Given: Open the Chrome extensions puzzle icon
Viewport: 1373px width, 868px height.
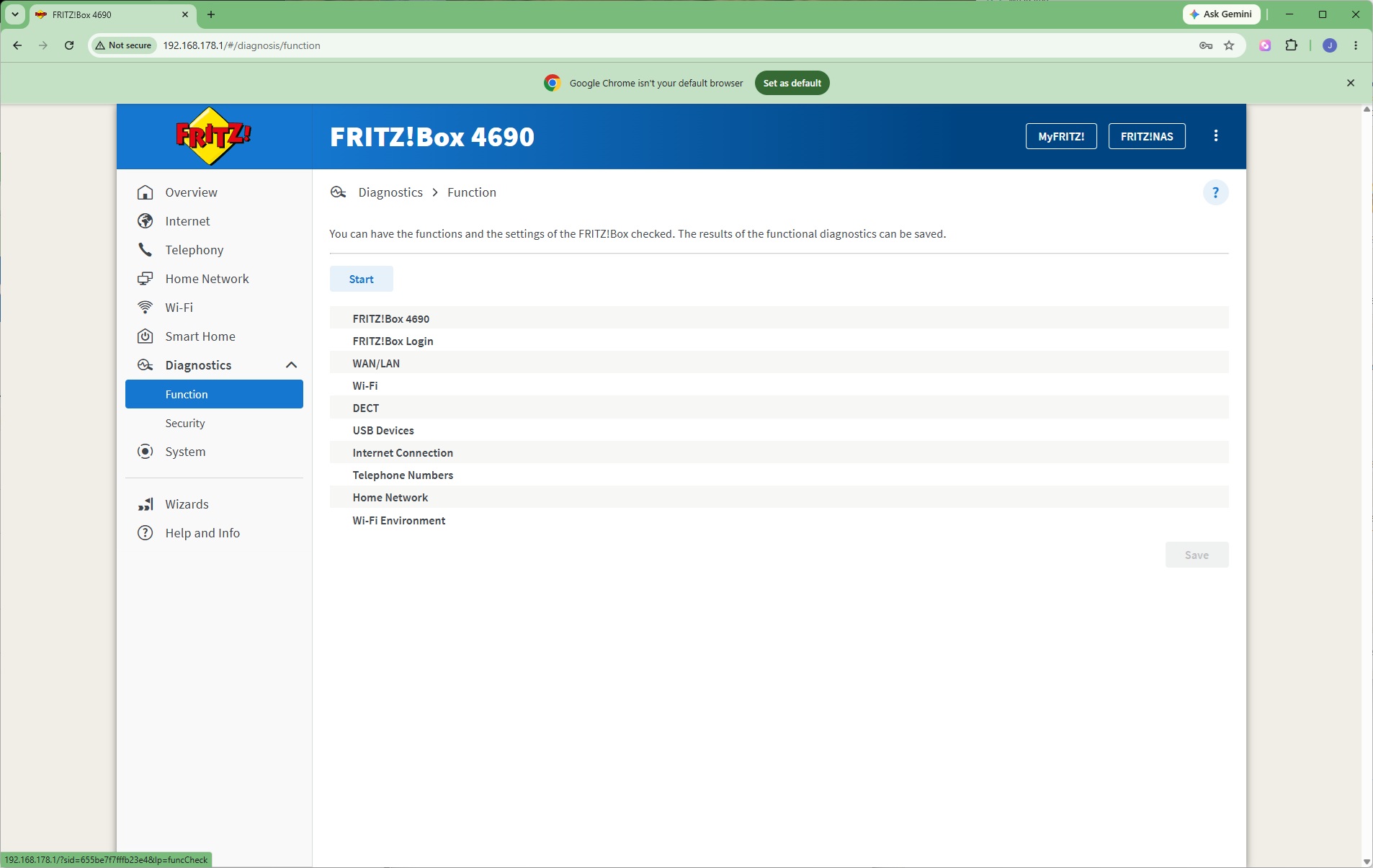Looking at the screenshot, I should (1292, 45).
